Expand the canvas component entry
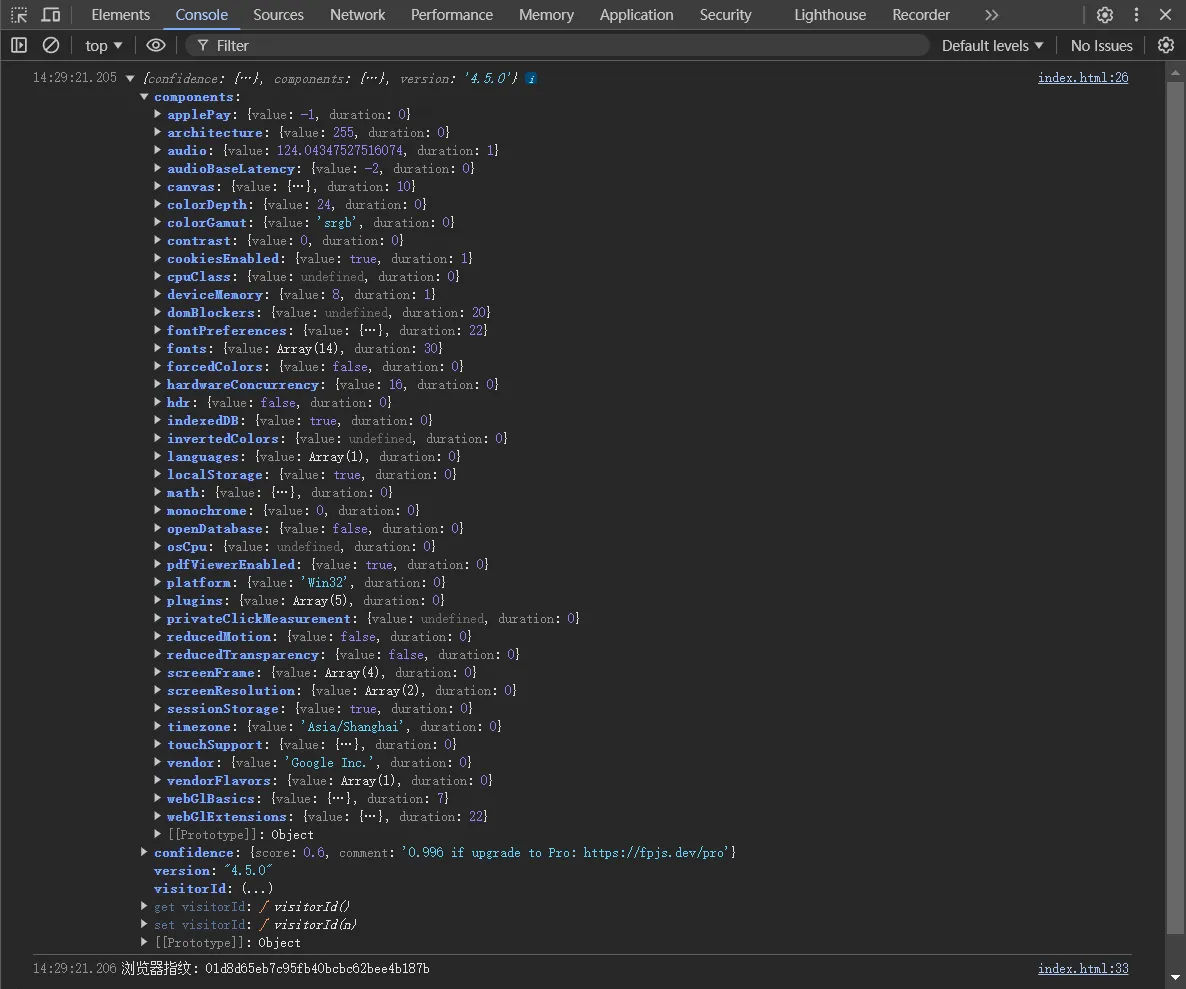Screen dimensions: 1186x989 [x=158, y=186]
